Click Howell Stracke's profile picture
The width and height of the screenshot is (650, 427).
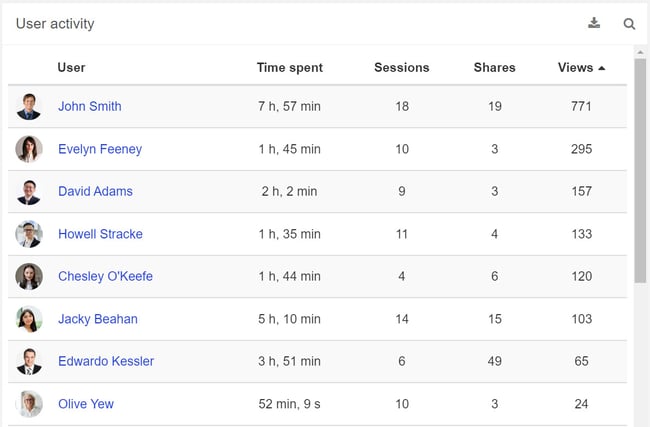pyautogui.click(x=29, y=234)
